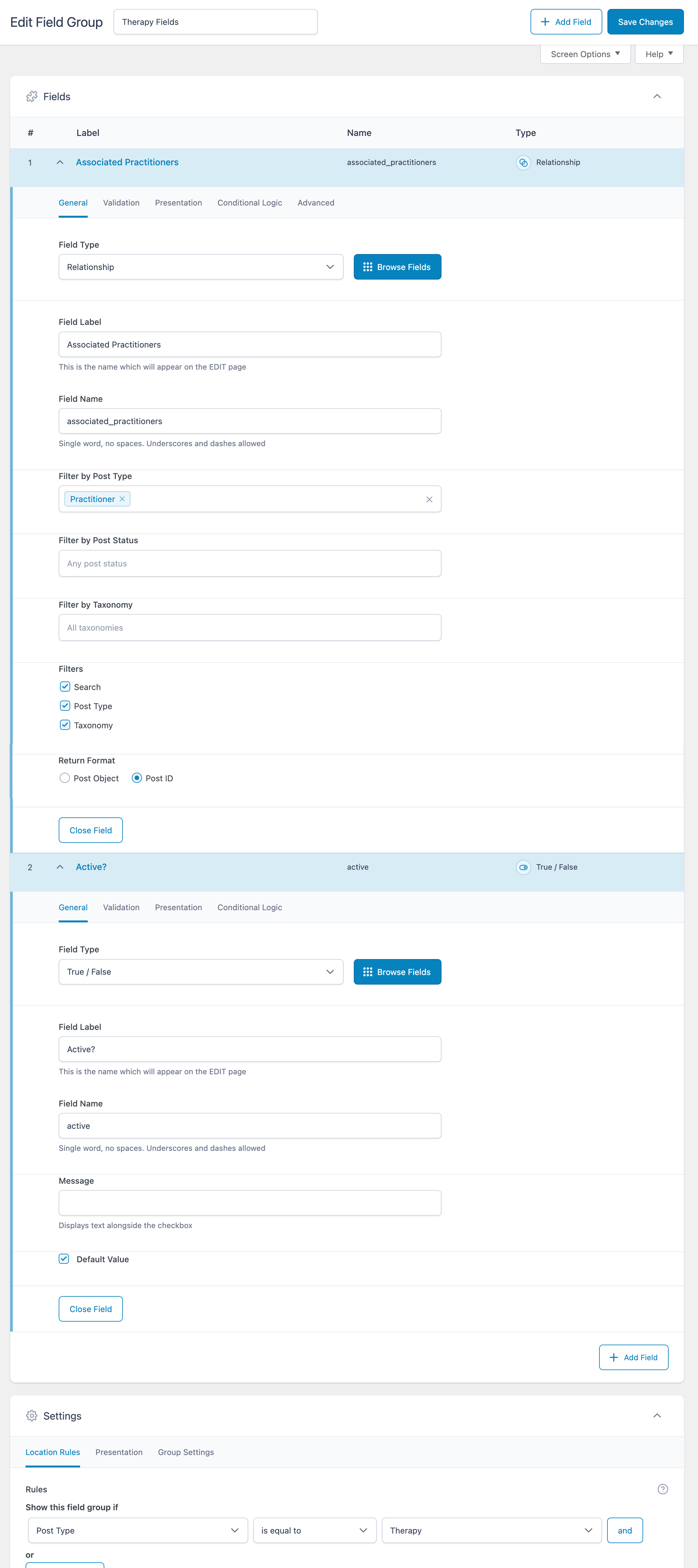
Task: Open the 'is equal to' operator dropdown
Action: pos(315,1531)
